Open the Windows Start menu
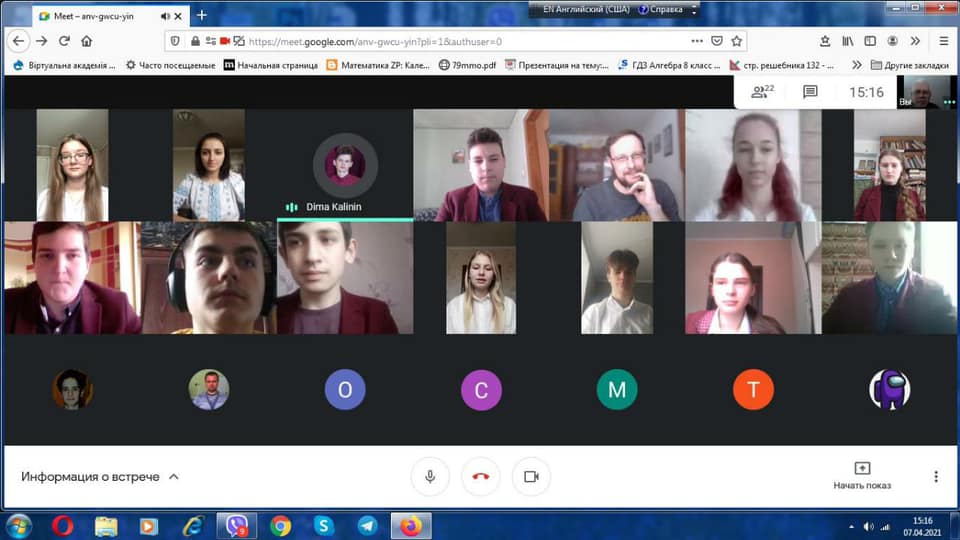This screenshot has width=960, height=540. (18, 526)
